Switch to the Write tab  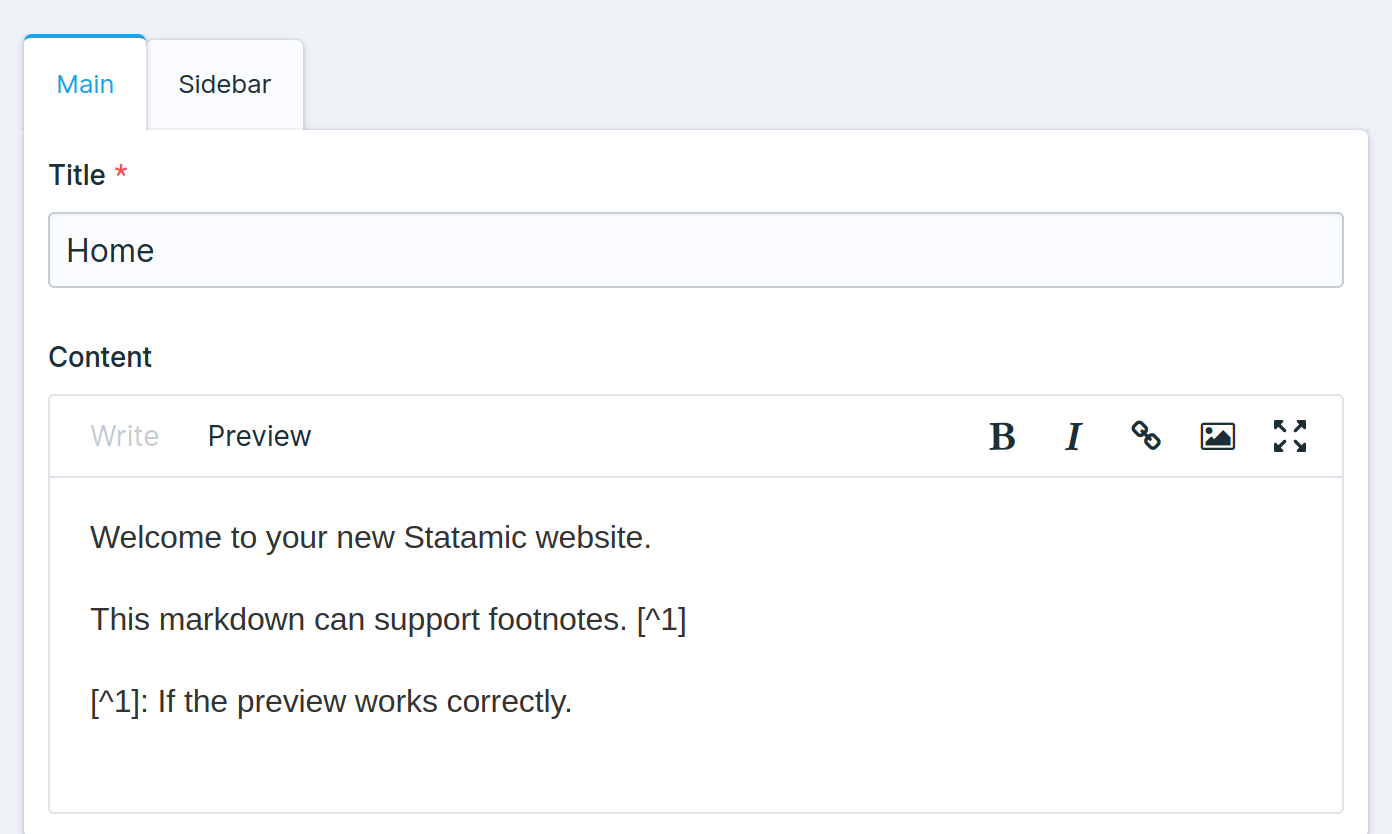coord(124,436)
